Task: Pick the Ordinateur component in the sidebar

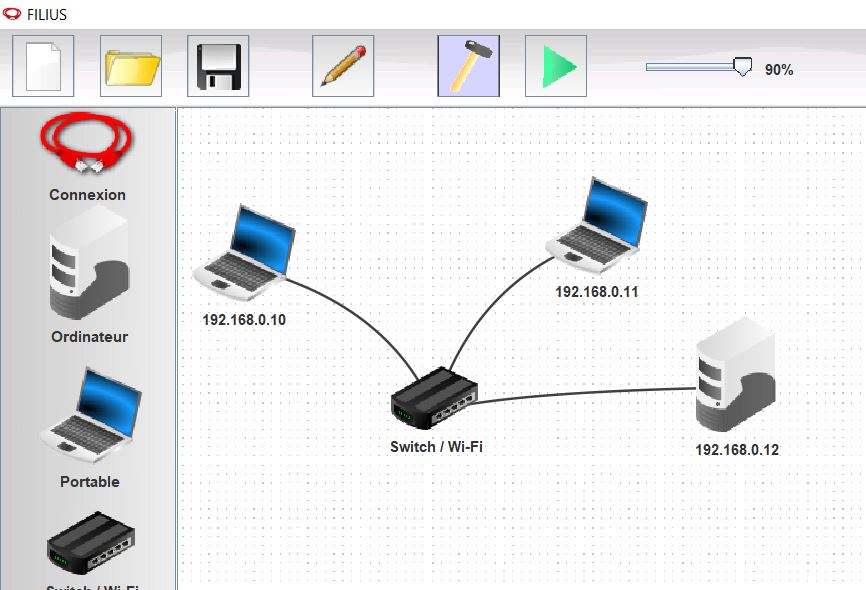Action: 89,268
